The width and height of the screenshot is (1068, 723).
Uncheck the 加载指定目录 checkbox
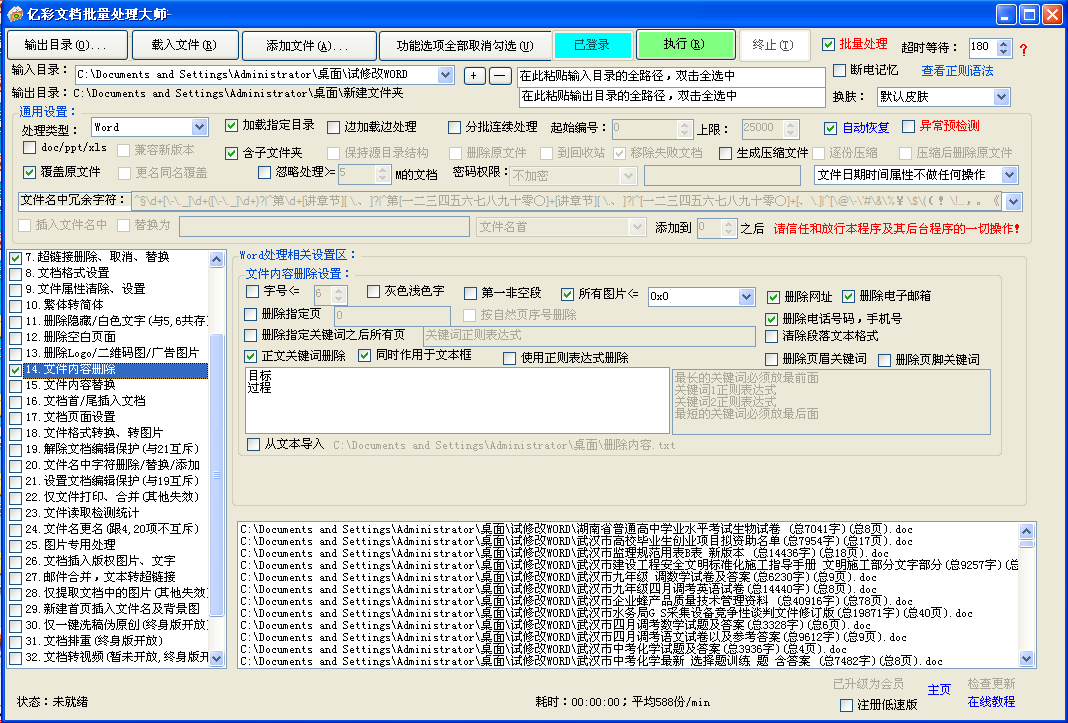232,125
